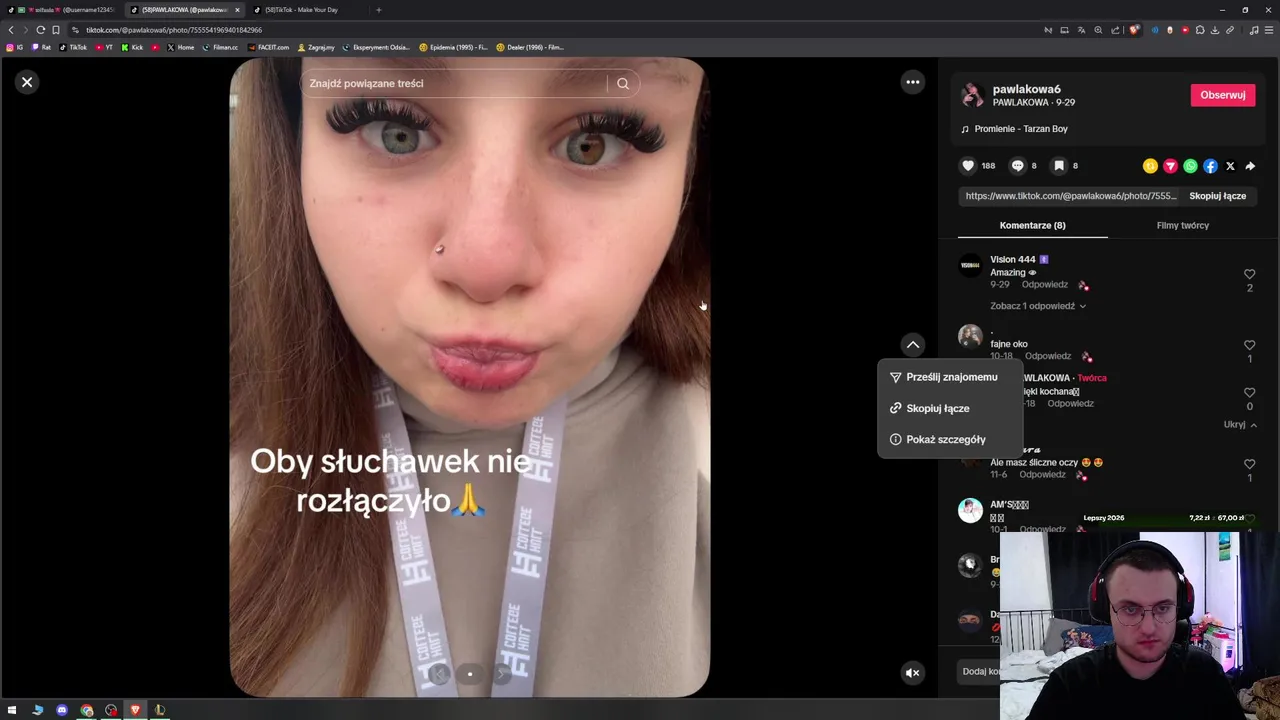Viewport: 1280px width, 720px height.
Task: Click the Brave Shields lion icon
Action: (x=1133, y=30)
